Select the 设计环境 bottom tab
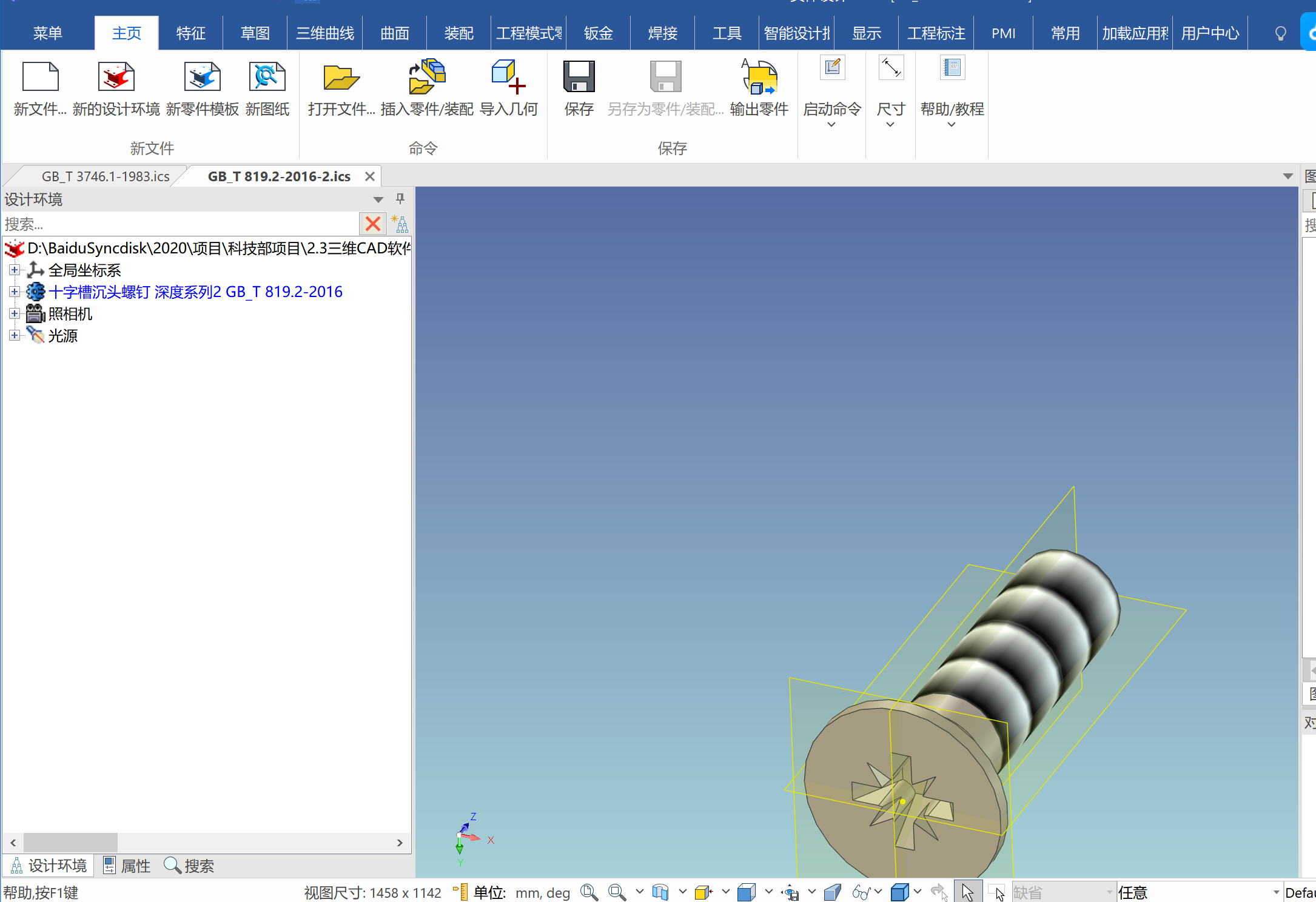 pyautogui.click(x=49, y=866)
